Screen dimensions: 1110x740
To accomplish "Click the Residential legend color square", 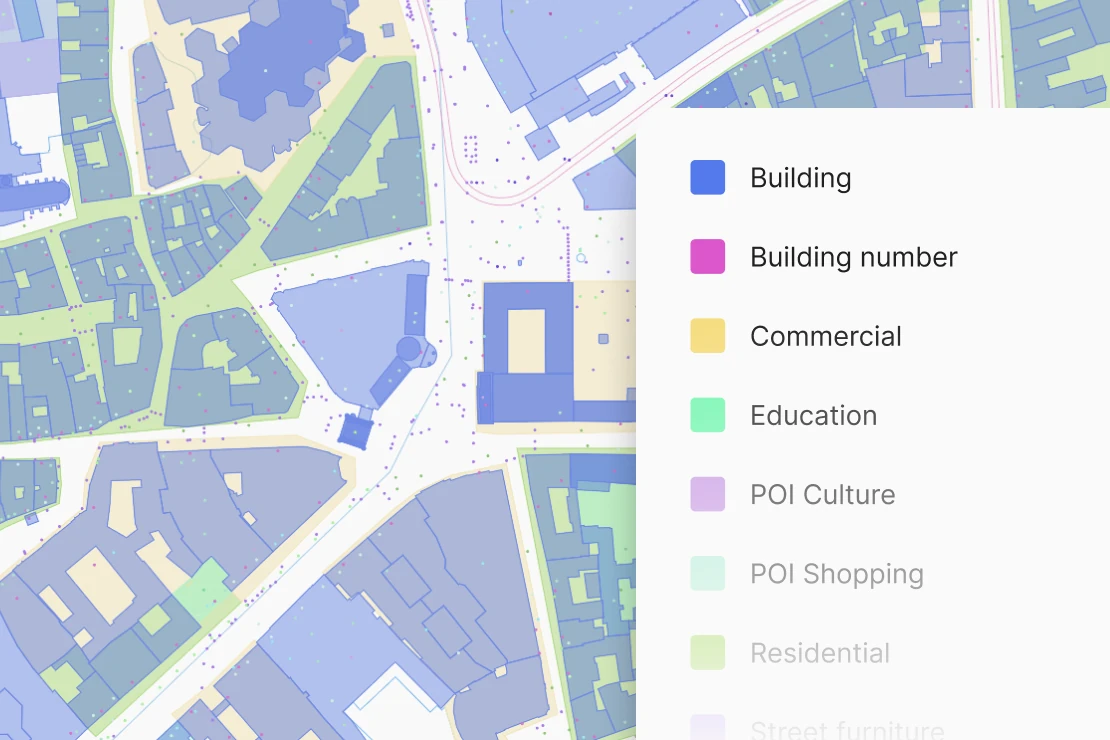I will (x=707, y=652).
